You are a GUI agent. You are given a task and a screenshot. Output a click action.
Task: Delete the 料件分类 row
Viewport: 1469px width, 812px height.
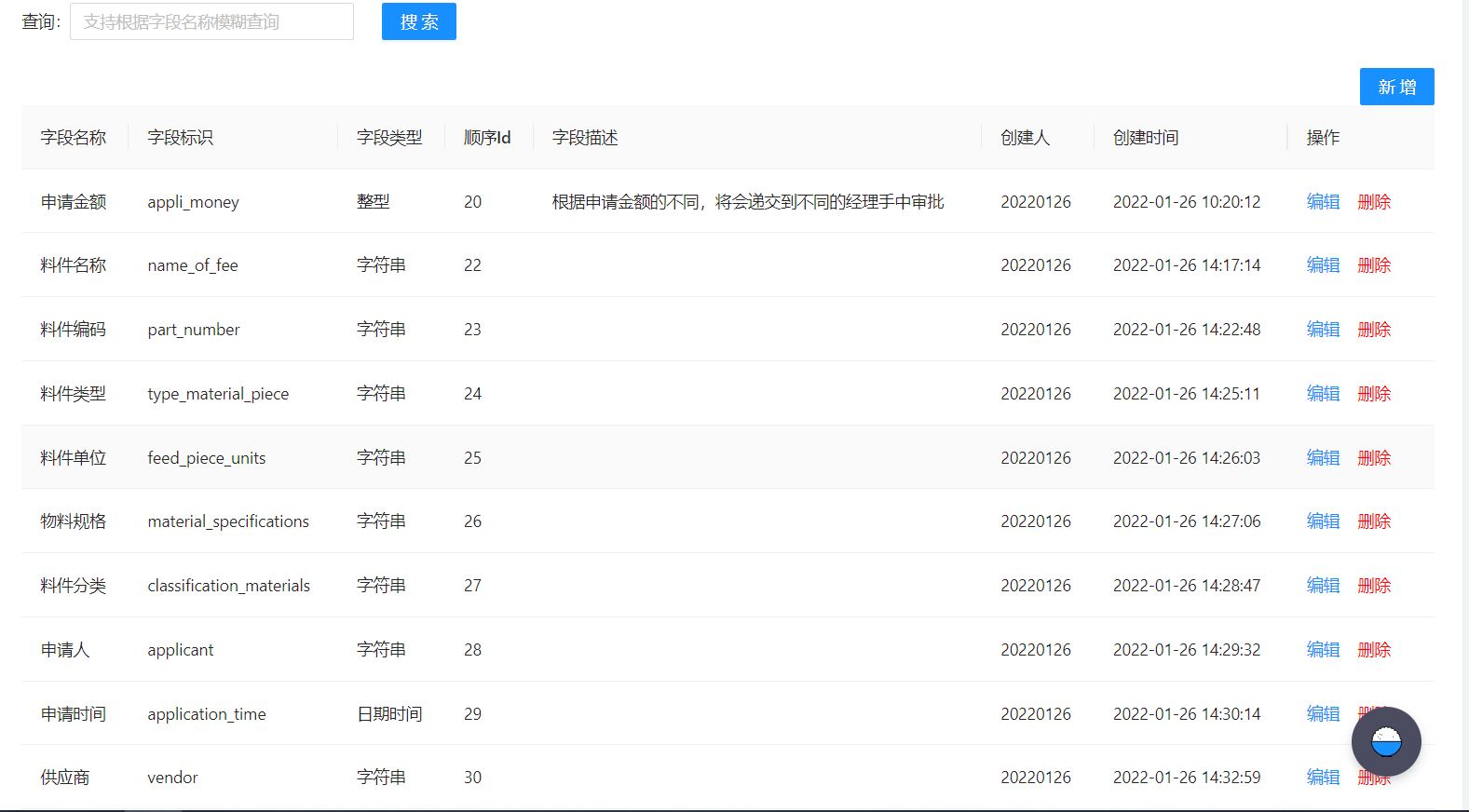tap(1374, 585)
